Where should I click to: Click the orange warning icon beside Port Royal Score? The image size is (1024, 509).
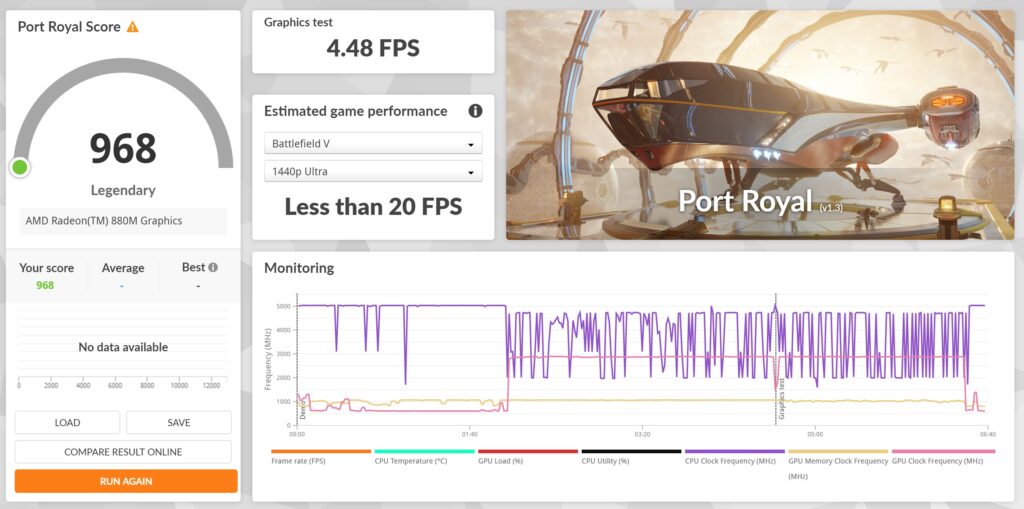(x=133, y=27)
